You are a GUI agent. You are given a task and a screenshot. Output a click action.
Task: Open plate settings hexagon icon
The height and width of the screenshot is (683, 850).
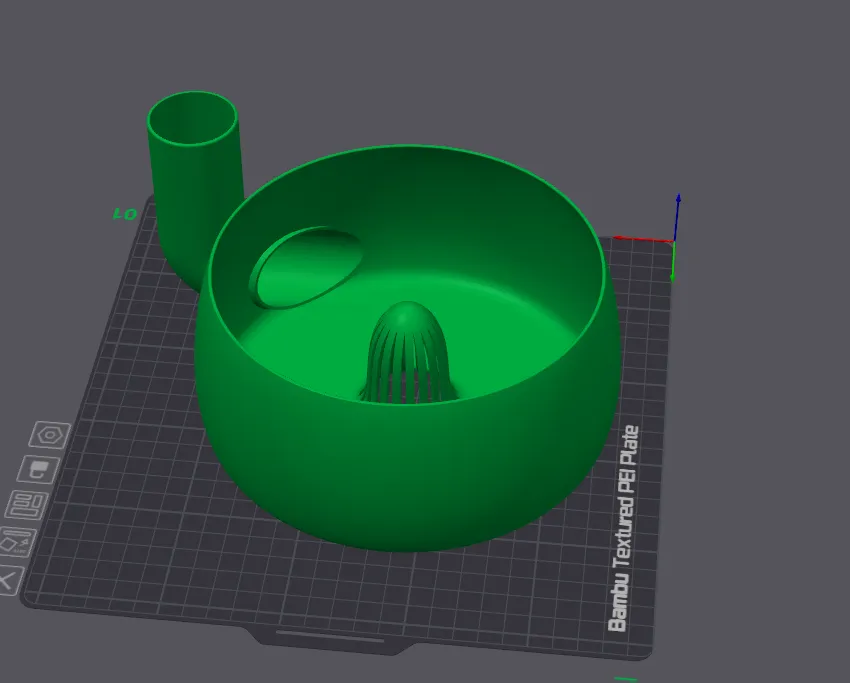click(x=50, y=435)
